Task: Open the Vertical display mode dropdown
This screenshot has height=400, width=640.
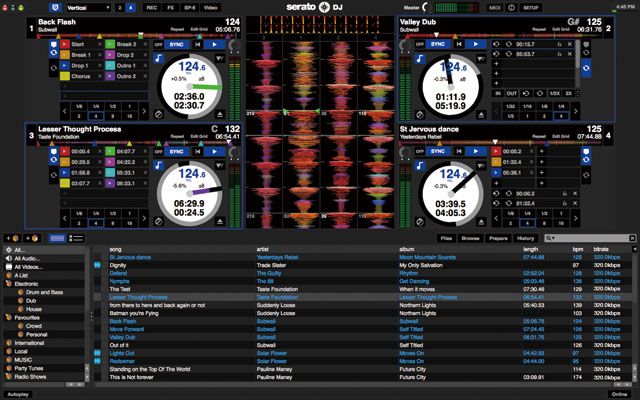Action: tap(88, 7)
